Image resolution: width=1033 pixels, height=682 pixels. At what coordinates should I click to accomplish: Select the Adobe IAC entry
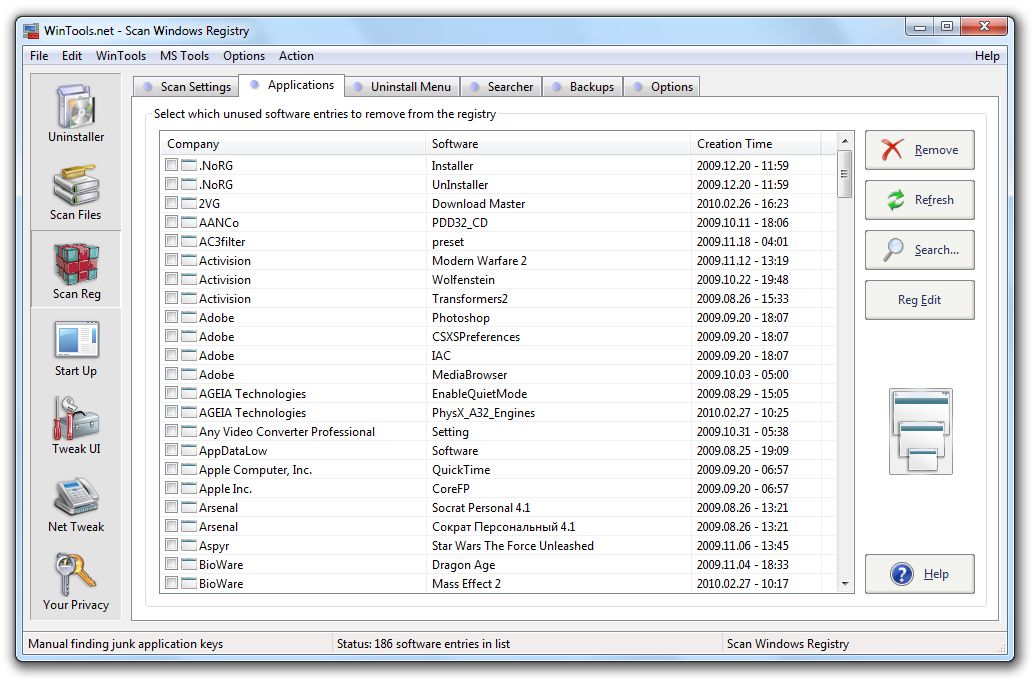[x=441, y=356]
